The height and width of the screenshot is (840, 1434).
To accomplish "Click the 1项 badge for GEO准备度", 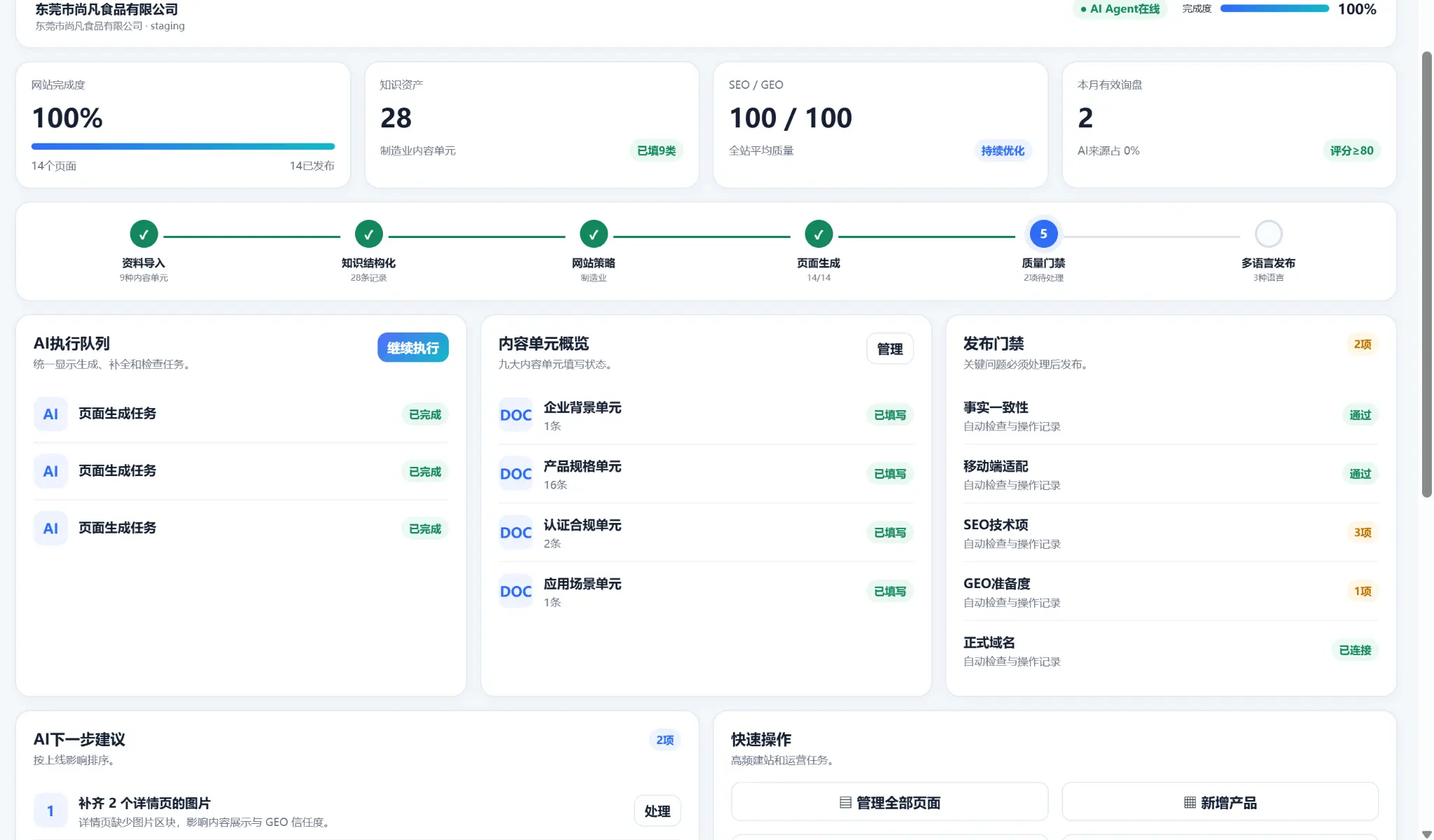I will (1363, 591).
